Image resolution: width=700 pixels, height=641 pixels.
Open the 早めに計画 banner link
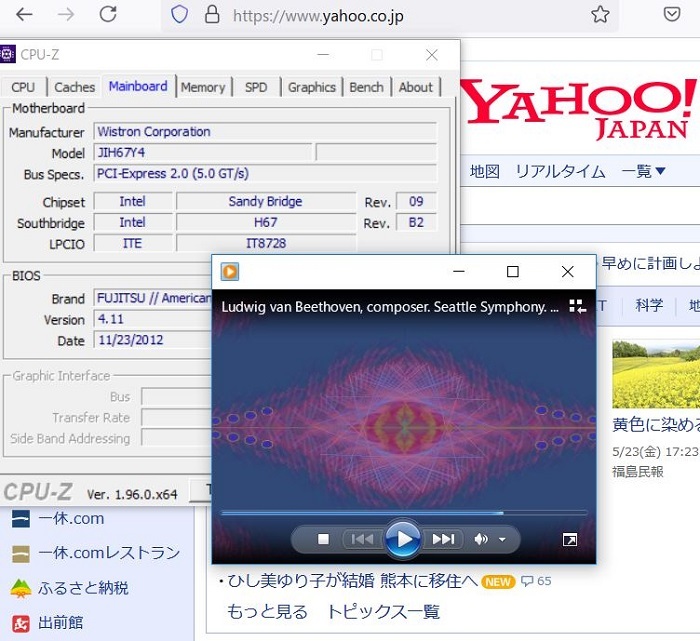(x=650, y=263)
